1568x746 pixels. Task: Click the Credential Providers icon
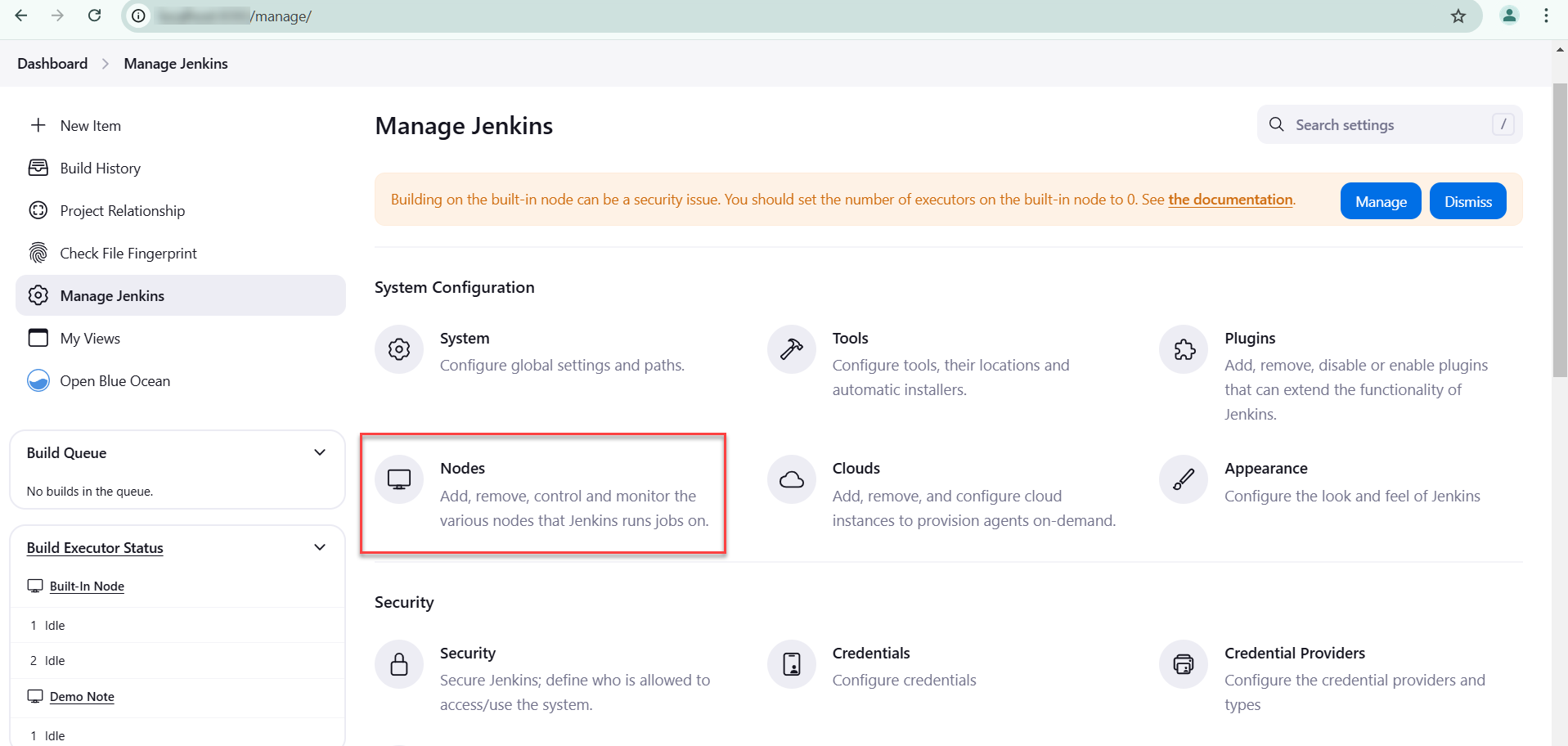point(1184,664)
